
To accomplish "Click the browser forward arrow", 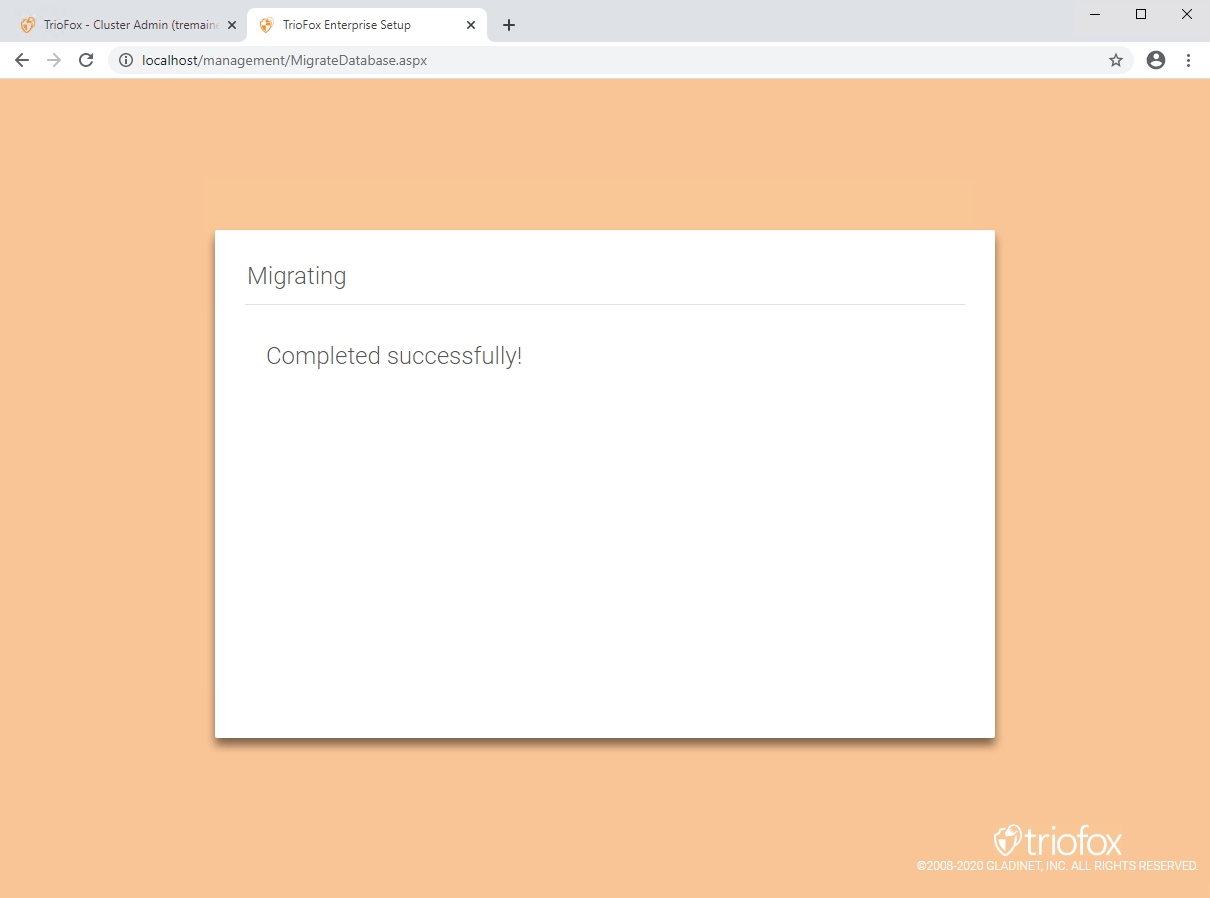I will pyautogui.click(x=54, y=60).
